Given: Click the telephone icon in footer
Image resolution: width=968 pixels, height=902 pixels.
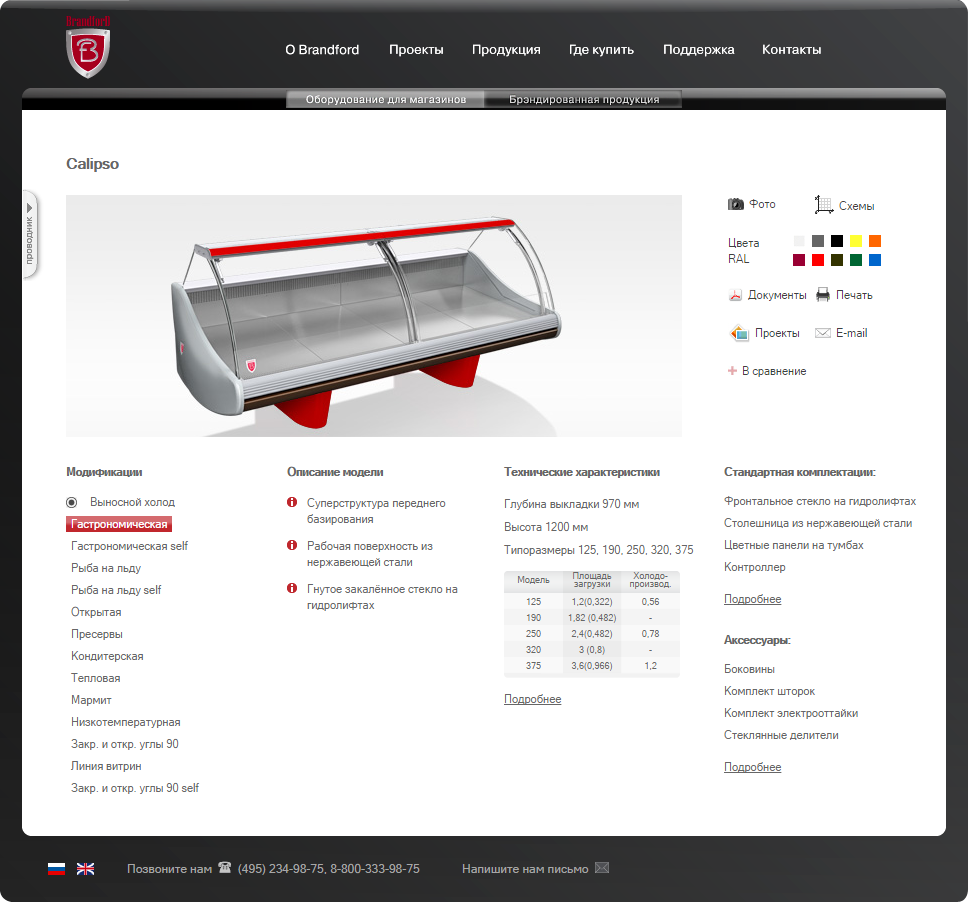Looking at the screenshot, I should pos(225,867).
